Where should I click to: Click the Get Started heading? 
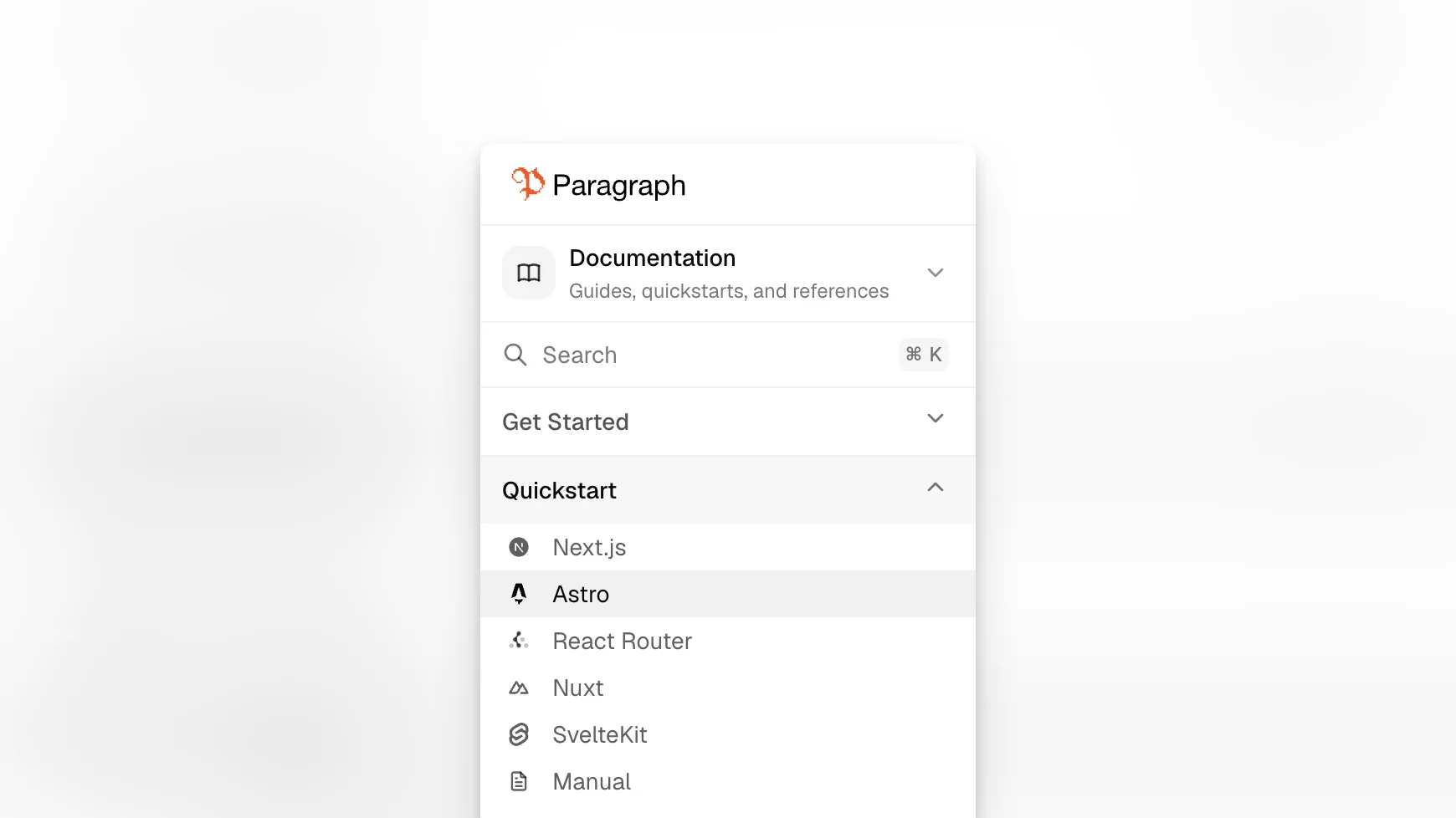click(x=566, y=422)
